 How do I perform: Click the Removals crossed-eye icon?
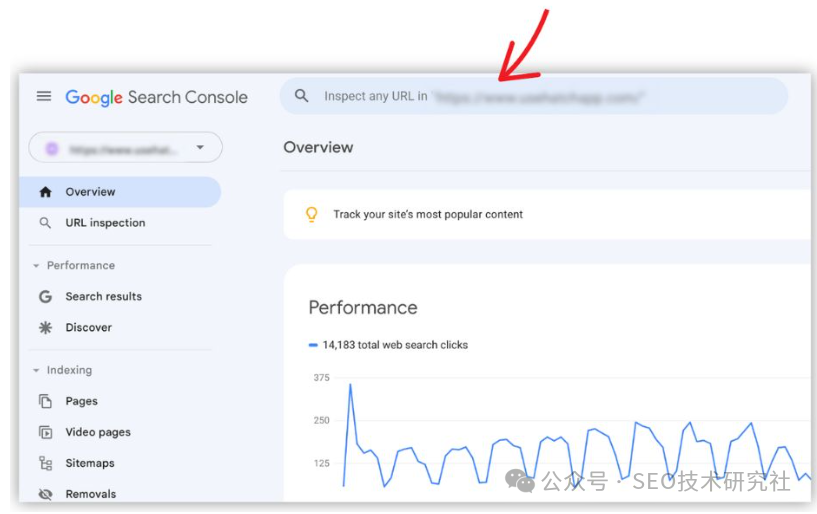[x=45, y=494]
